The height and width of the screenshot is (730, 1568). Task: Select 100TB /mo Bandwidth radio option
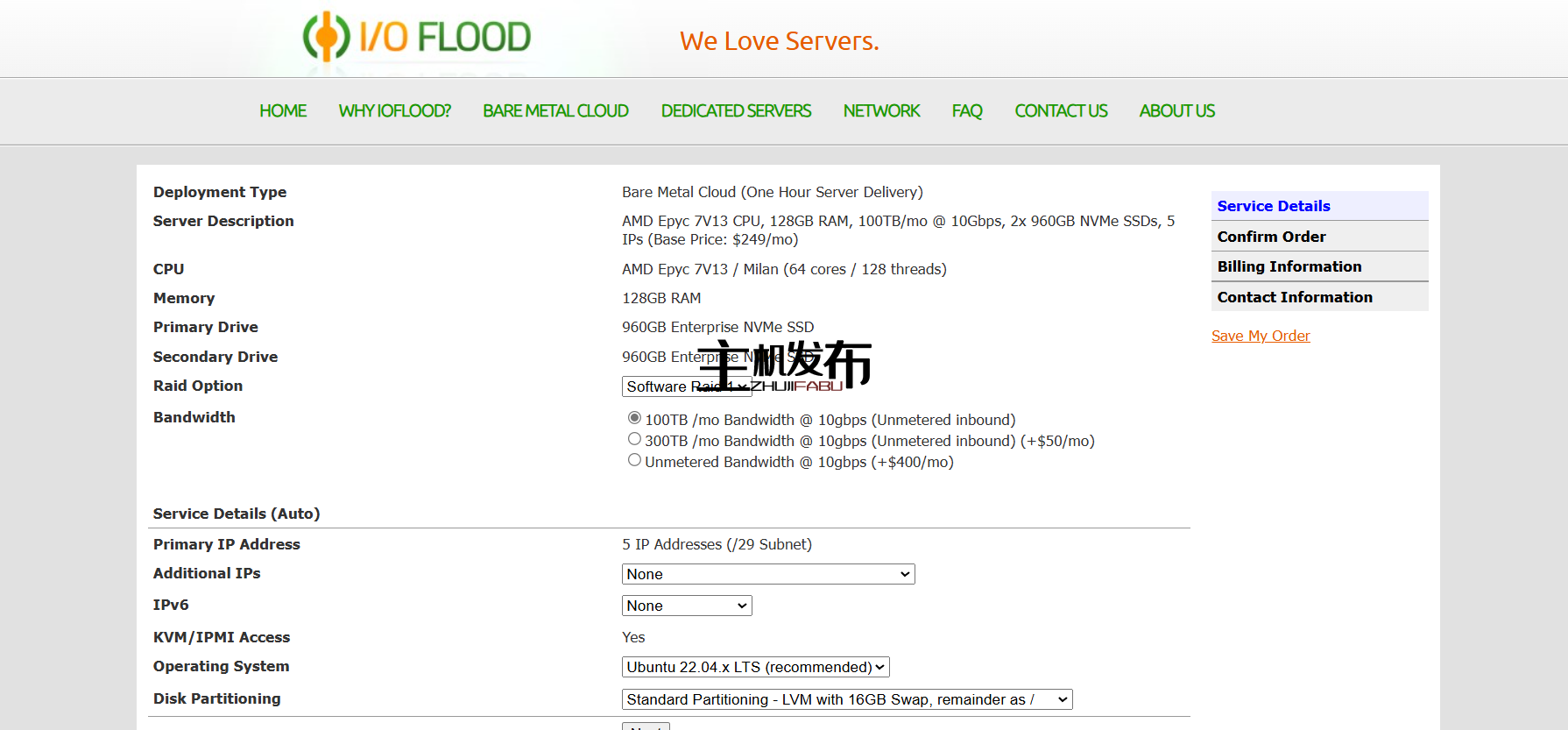click(634, 418)
